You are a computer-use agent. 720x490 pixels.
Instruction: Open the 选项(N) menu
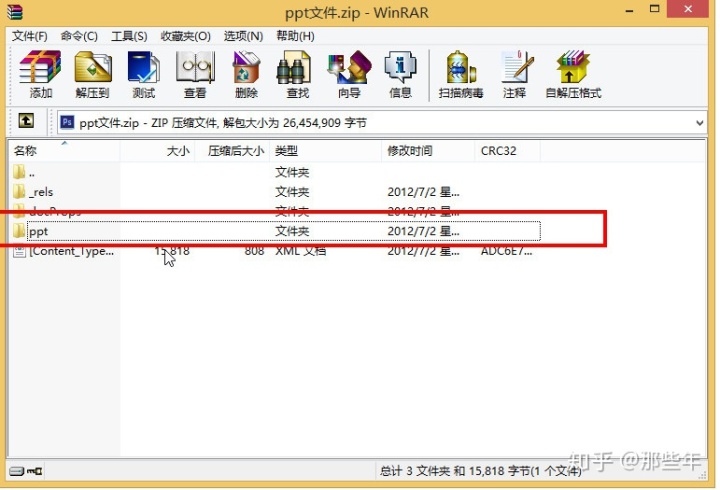click(243, 36)
